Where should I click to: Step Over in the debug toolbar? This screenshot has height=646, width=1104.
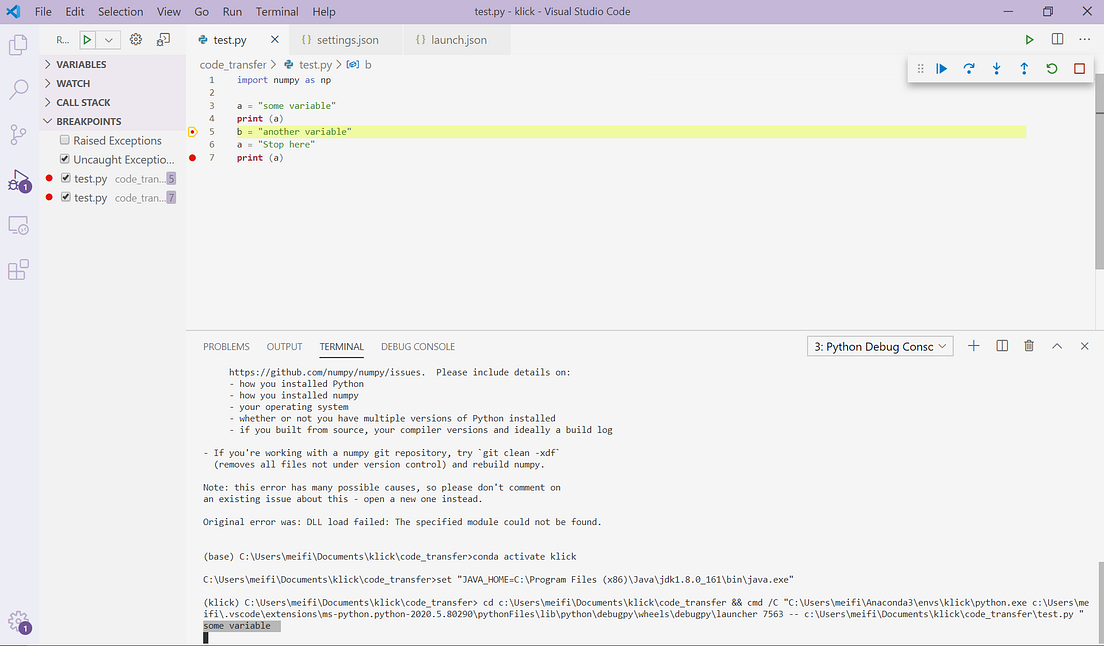pyautogui.click(x=968, y=68)
